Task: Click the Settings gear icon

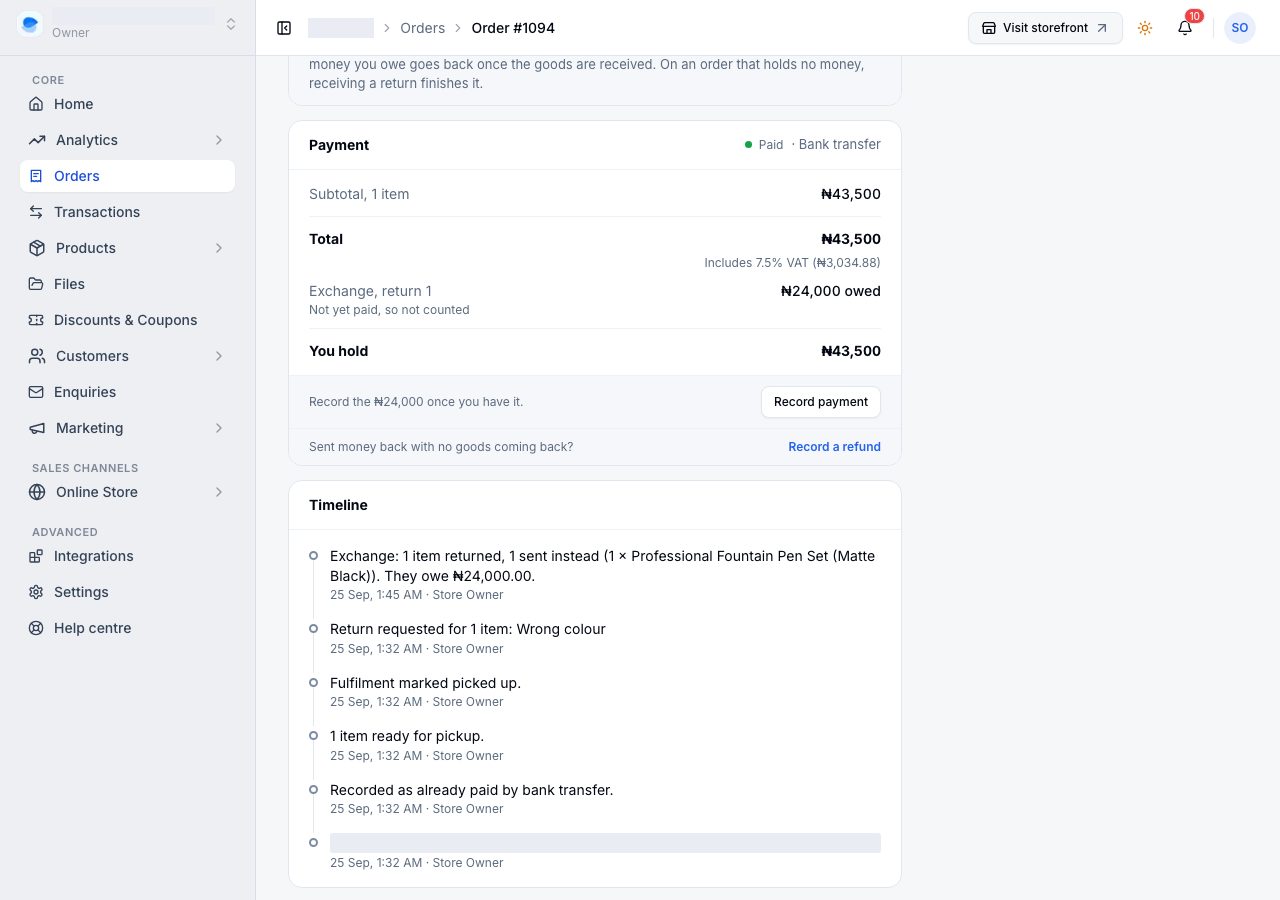Action: 36,592
